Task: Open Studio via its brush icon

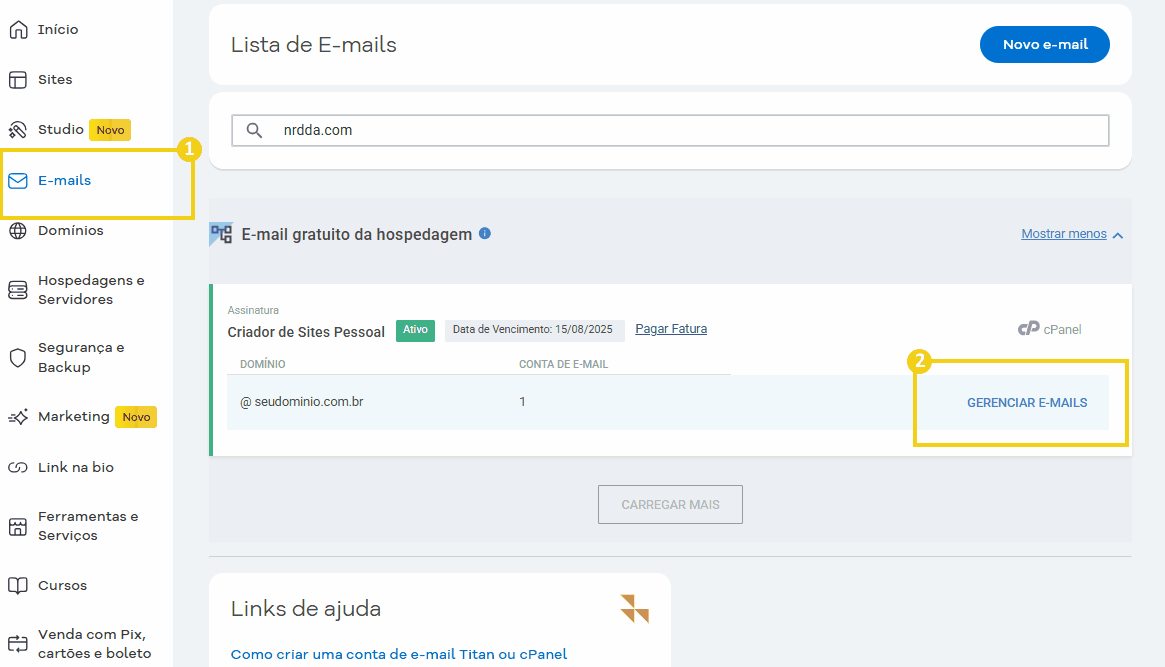Action: 17,129
